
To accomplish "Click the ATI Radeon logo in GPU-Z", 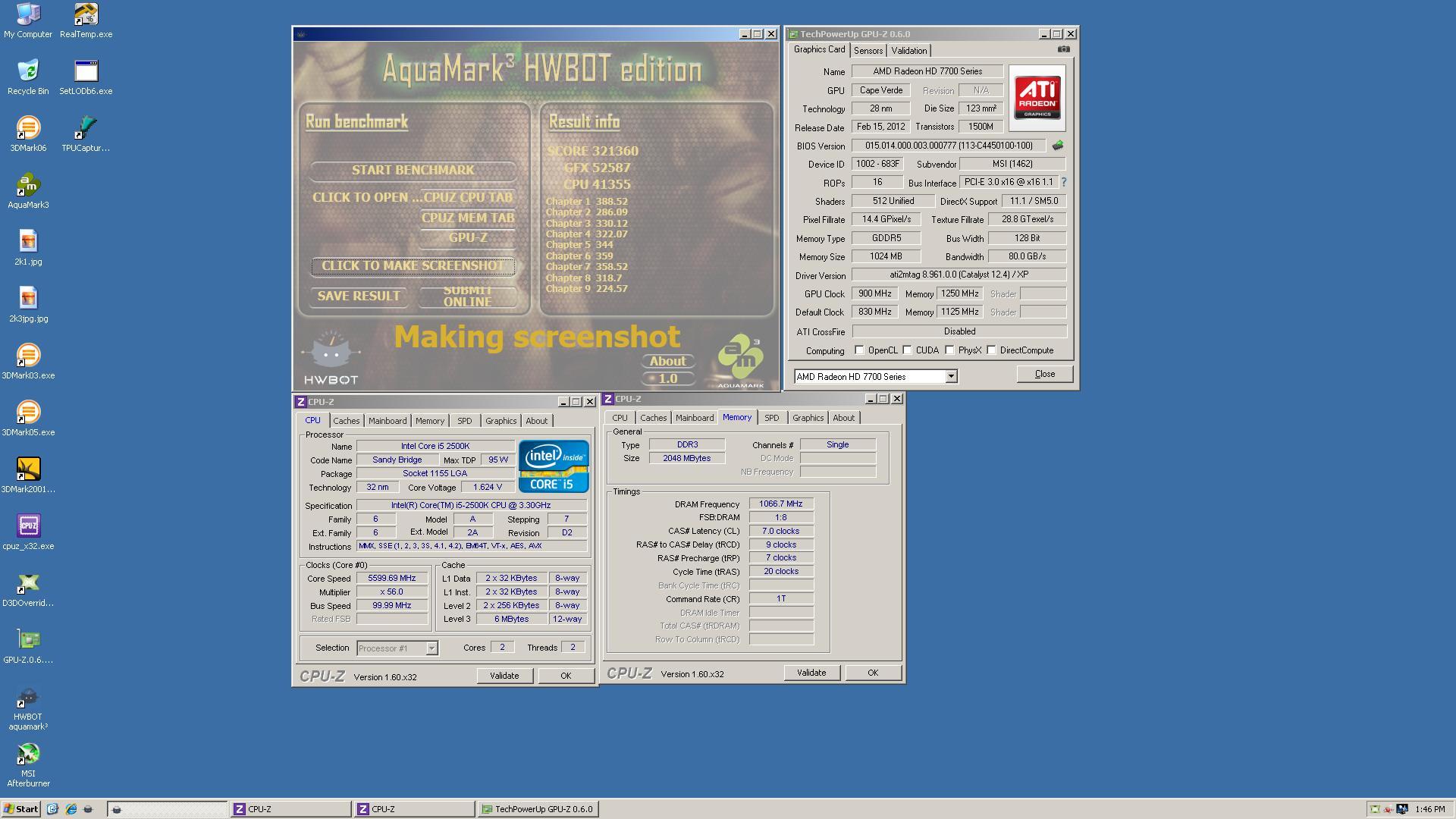I will pyautogui.click(x=1037, y=97).
